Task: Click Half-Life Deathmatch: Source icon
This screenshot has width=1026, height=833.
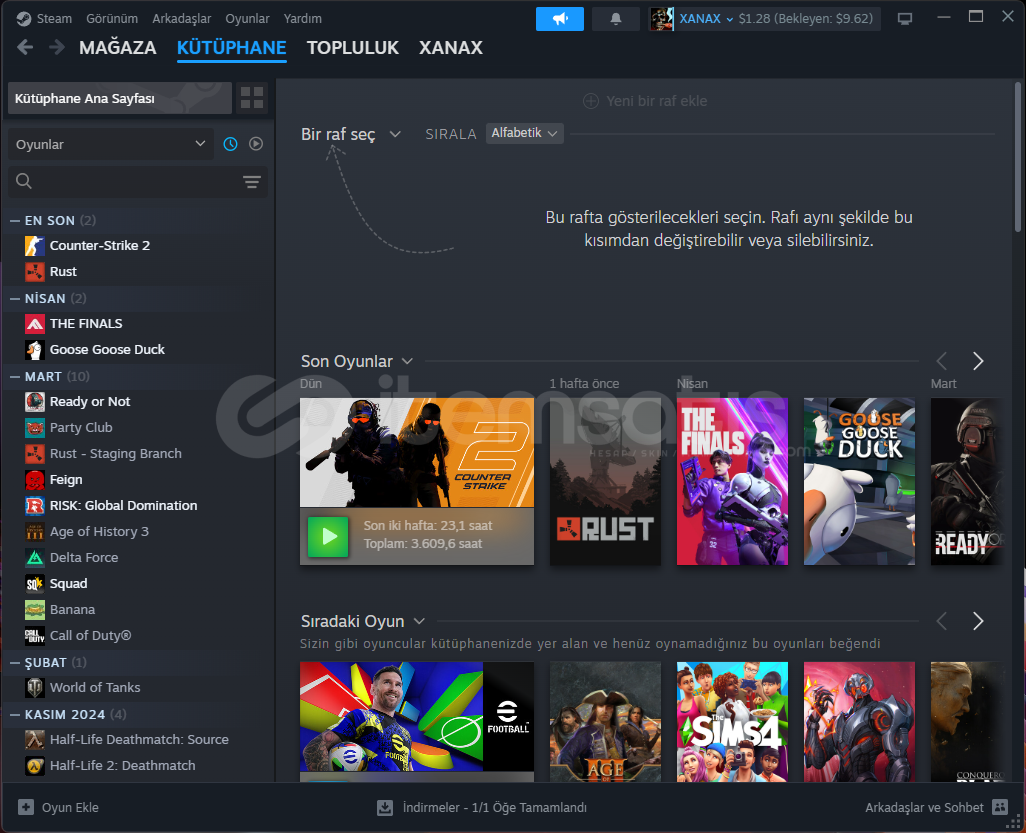Action: point(35,740)
